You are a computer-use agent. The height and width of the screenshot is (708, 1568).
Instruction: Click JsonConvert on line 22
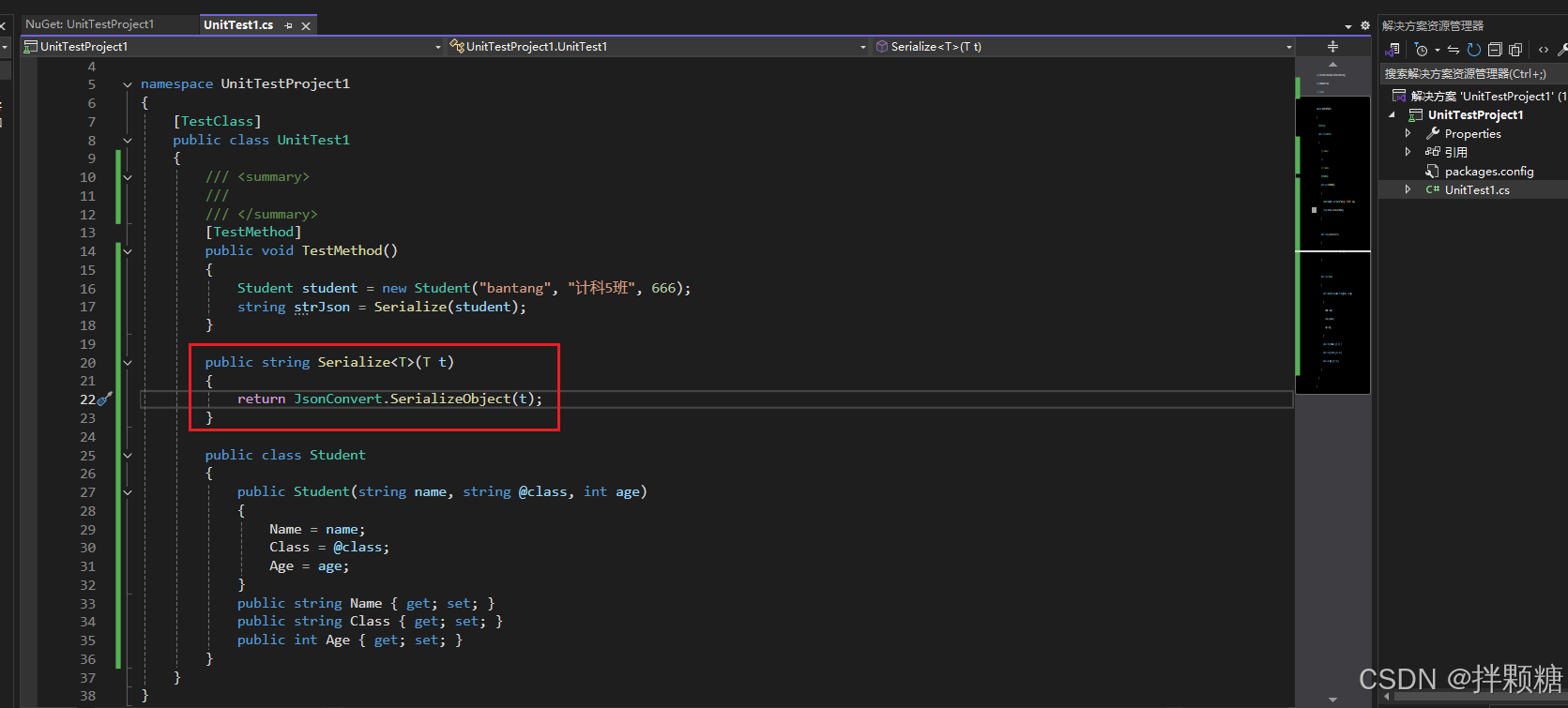pos(338,399)
